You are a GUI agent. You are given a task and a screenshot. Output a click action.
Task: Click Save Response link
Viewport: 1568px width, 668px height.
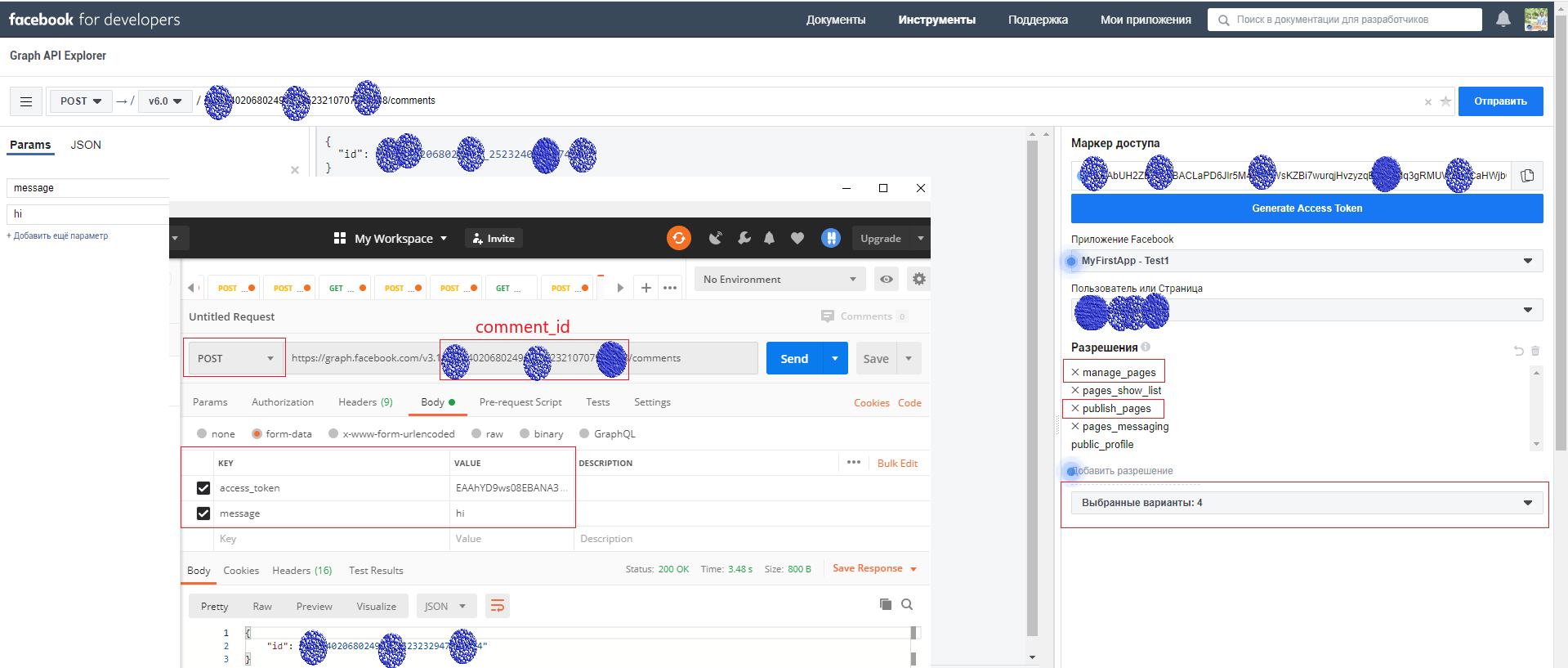coord(868,568)
